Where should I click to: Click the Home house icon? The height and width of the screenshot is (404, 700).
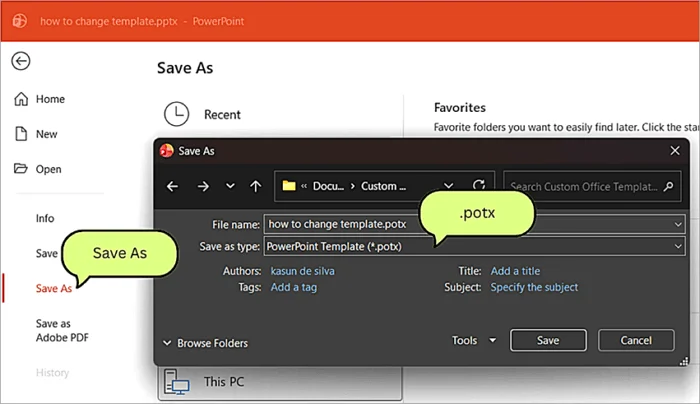(x=21, y=99)
